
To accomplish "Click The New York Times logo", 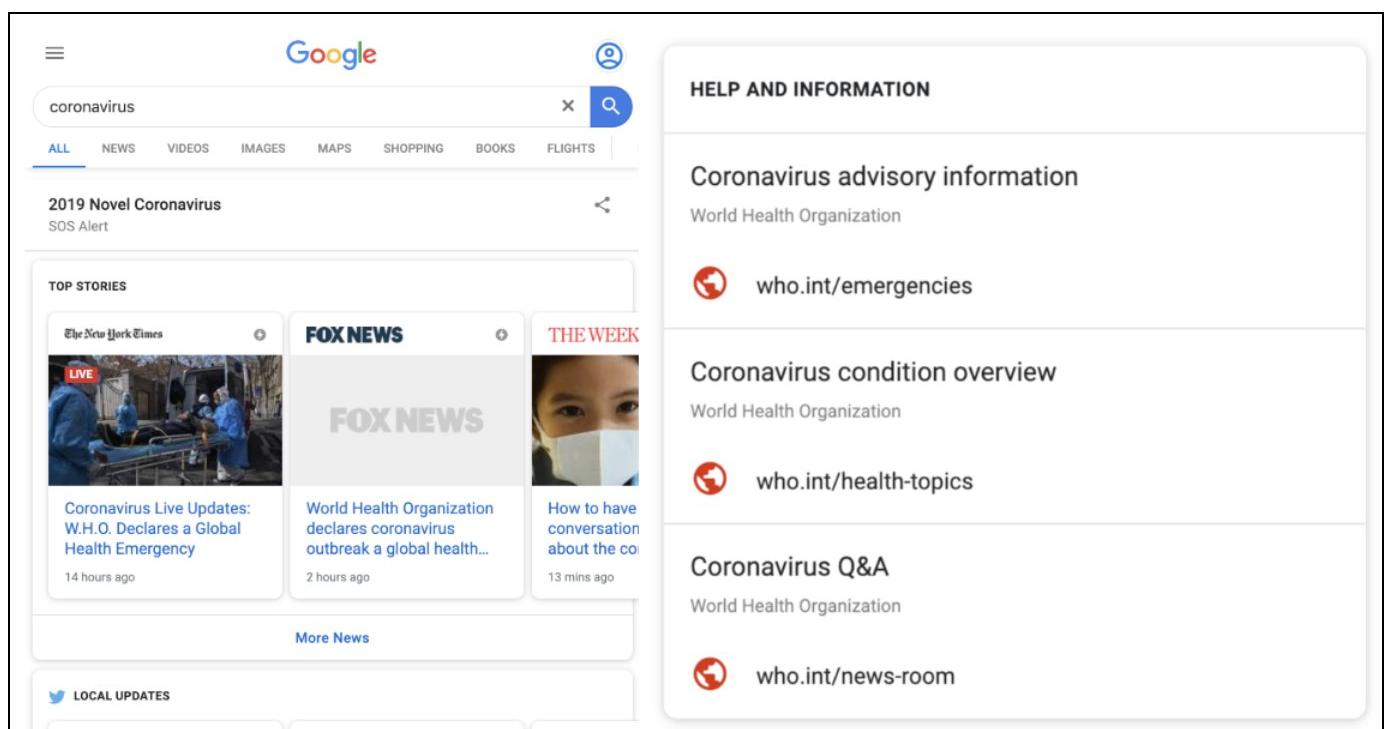I will (113, 335).
